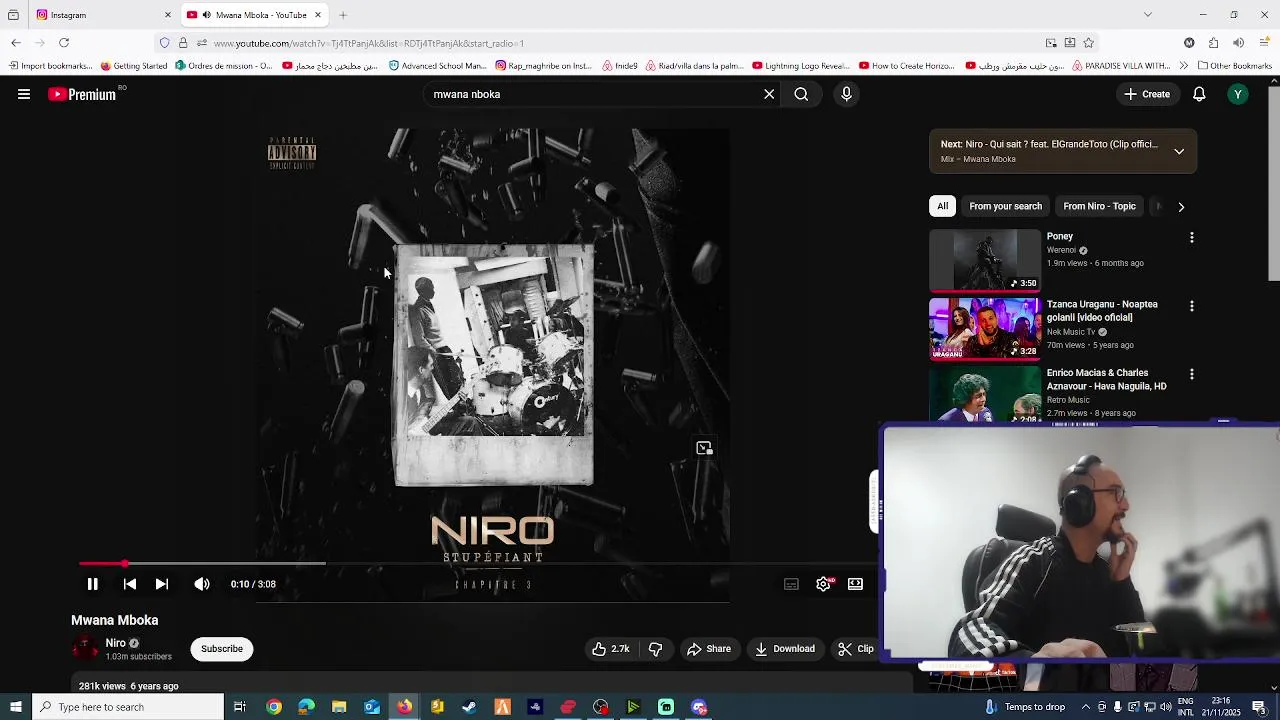Open the Firefox application menu
The width and height of the screenshot is (1280, 720).
click(1263, 43)
